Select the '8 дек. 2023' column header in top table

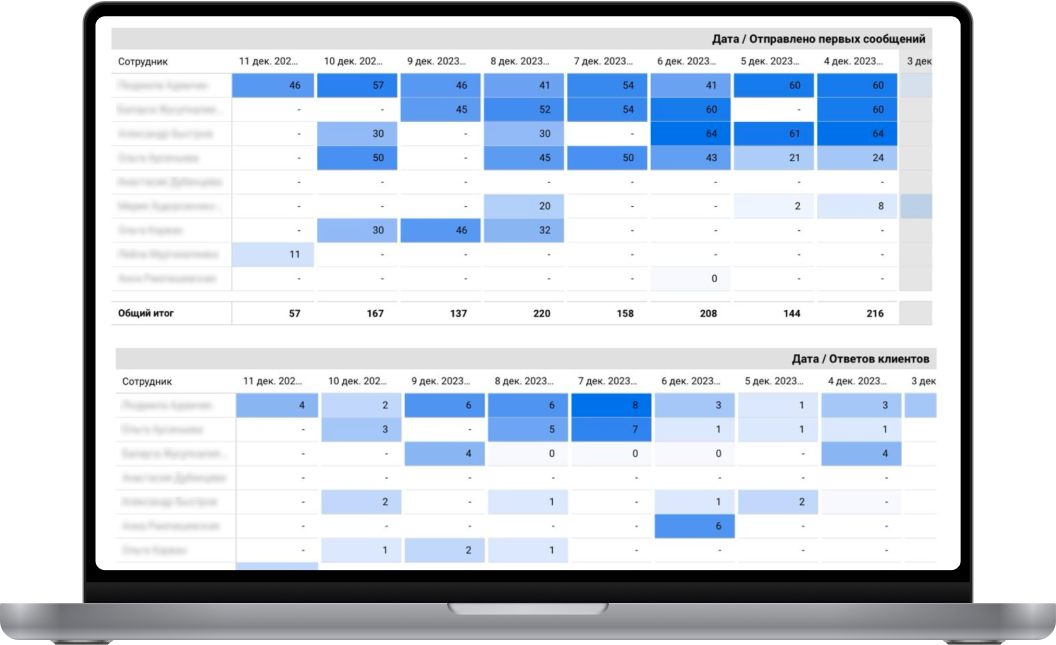click(x=519, y=61)
